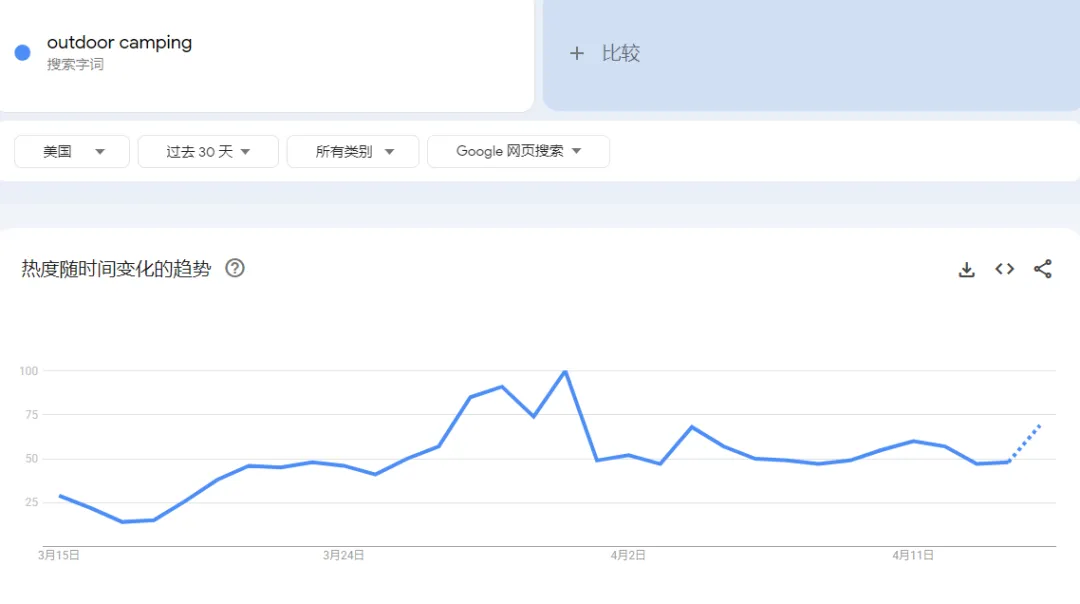Open the embed code view via <> icon
This screenshot has width=1080, height=604.
[x=1004, y=269]
